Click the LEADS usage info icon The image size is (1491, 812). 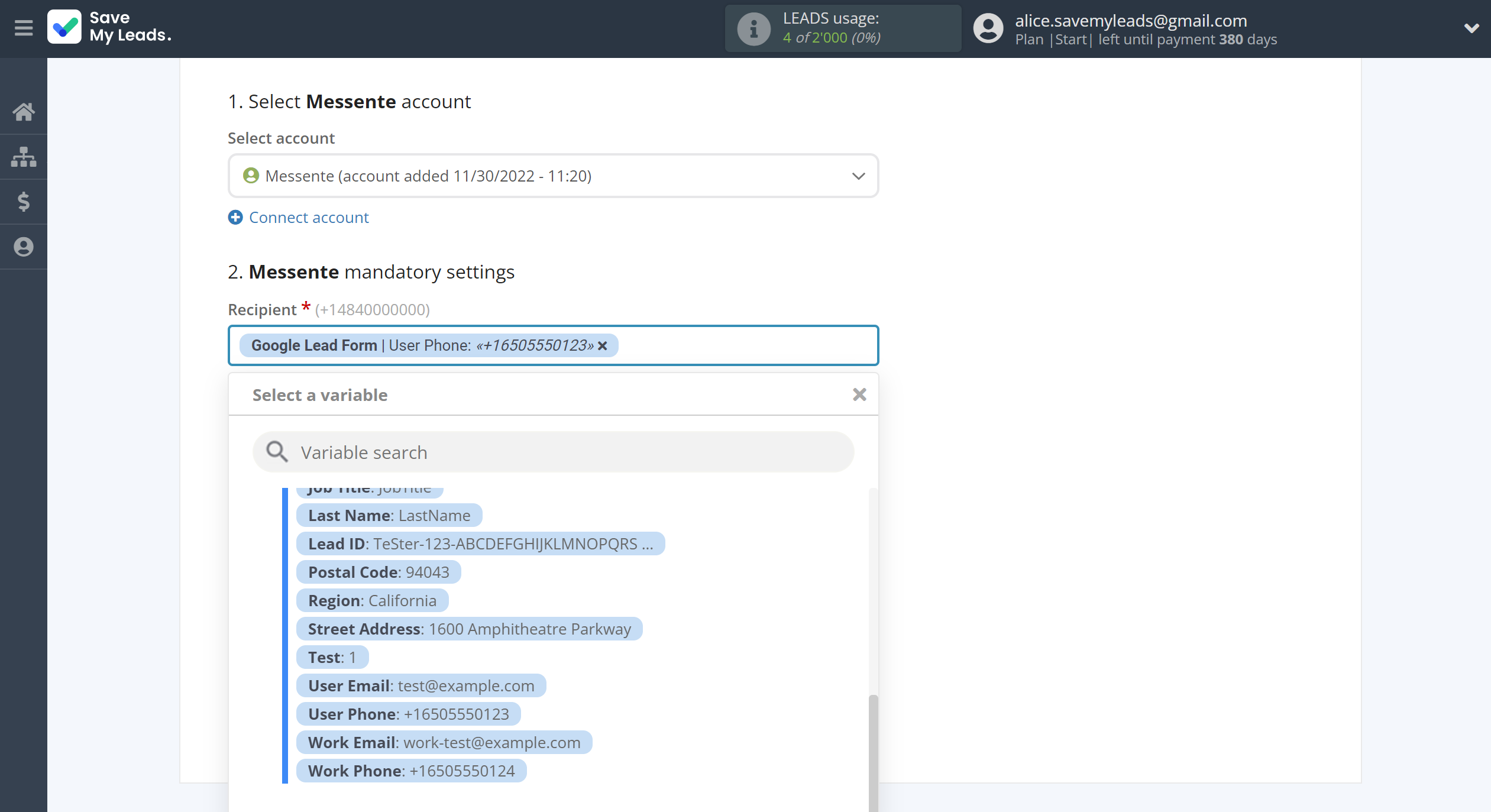753,28
